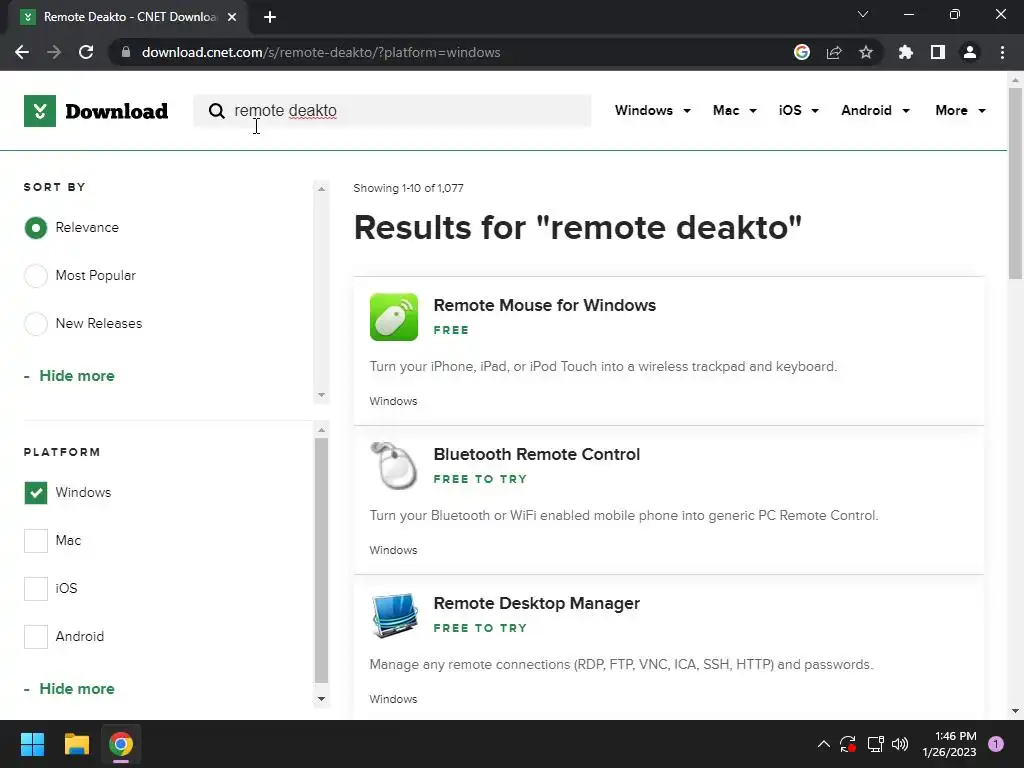Share this page via the share icon

pos(834,52)
